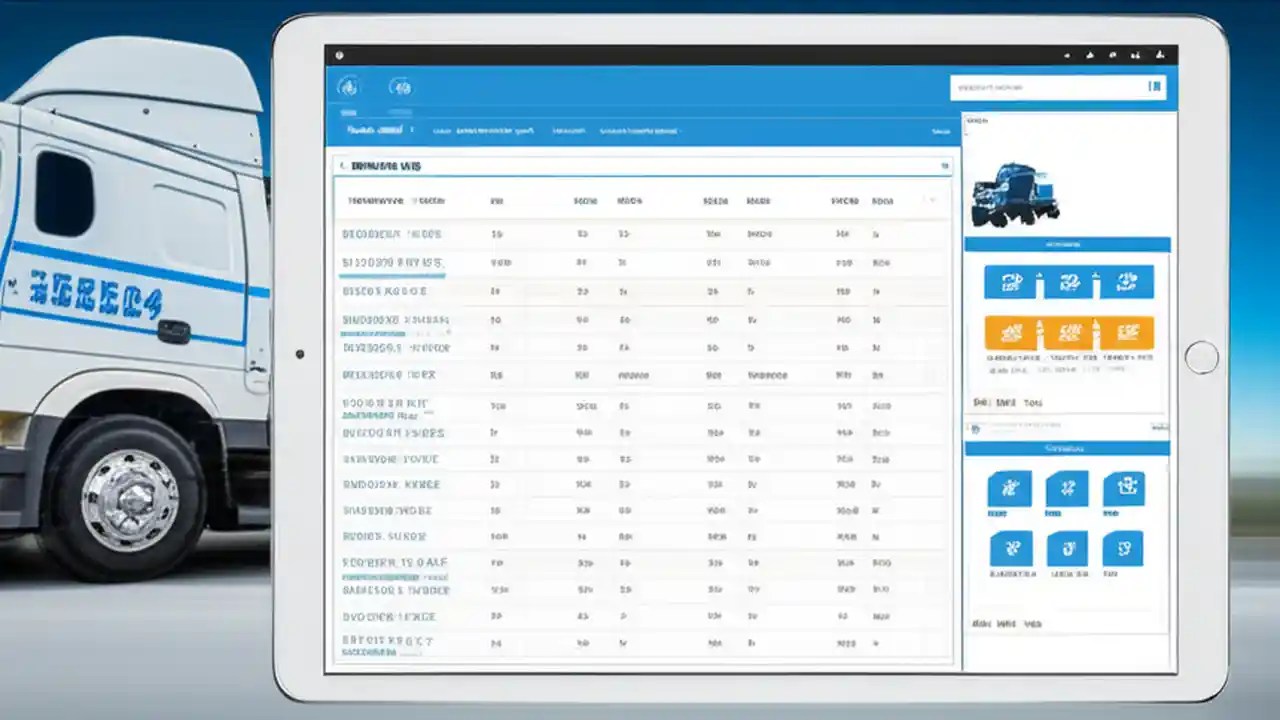This screenshot has width=1280, height=720.
Task: Select the second circular icon beside the logo
Action: point(403,88)
